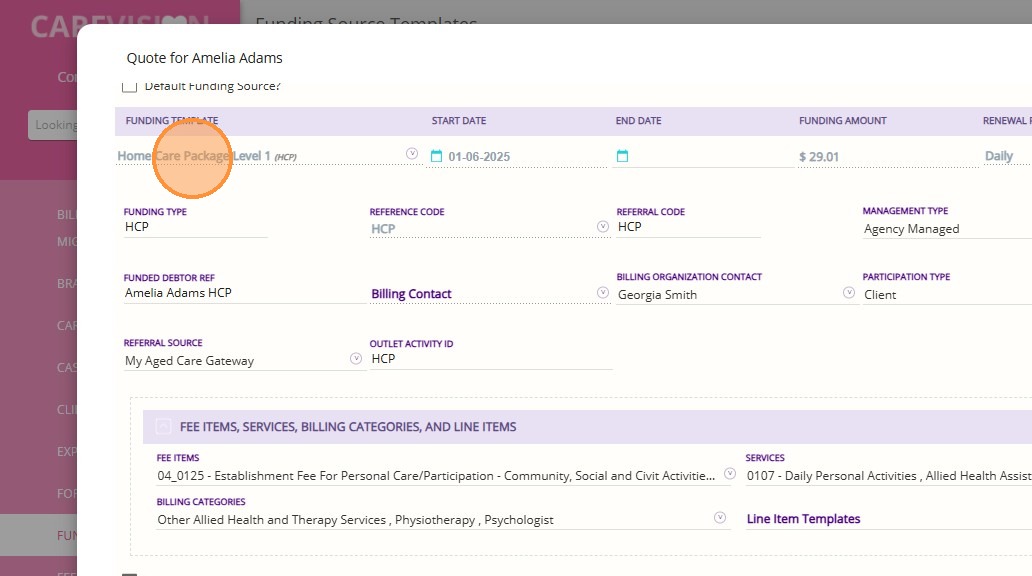The image size is (1032, 576).
Task: Click the Billing Contact link
Action: (x=411, y=294)
